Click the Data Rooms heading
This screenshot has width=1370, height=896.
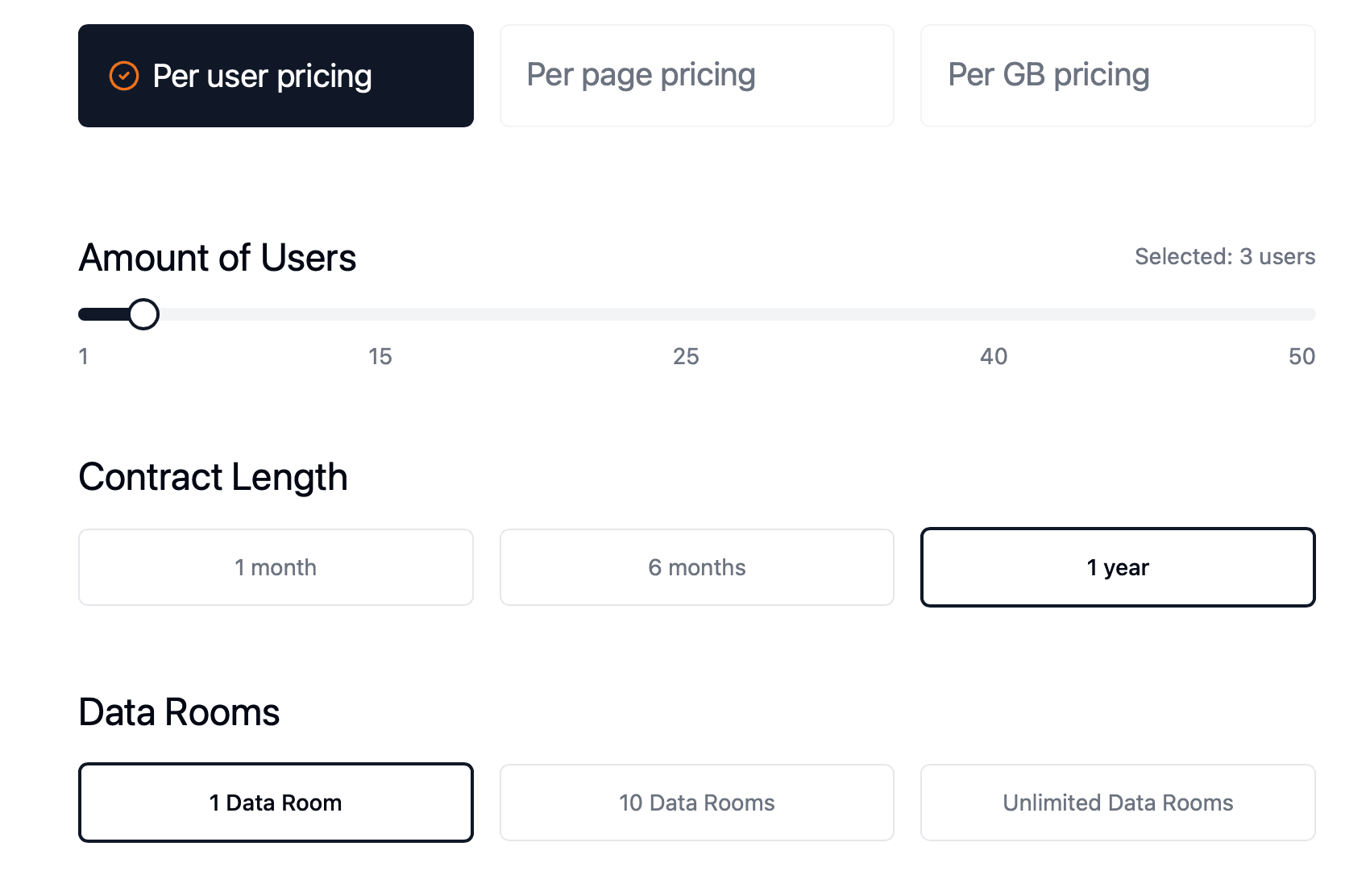(178, 711)
